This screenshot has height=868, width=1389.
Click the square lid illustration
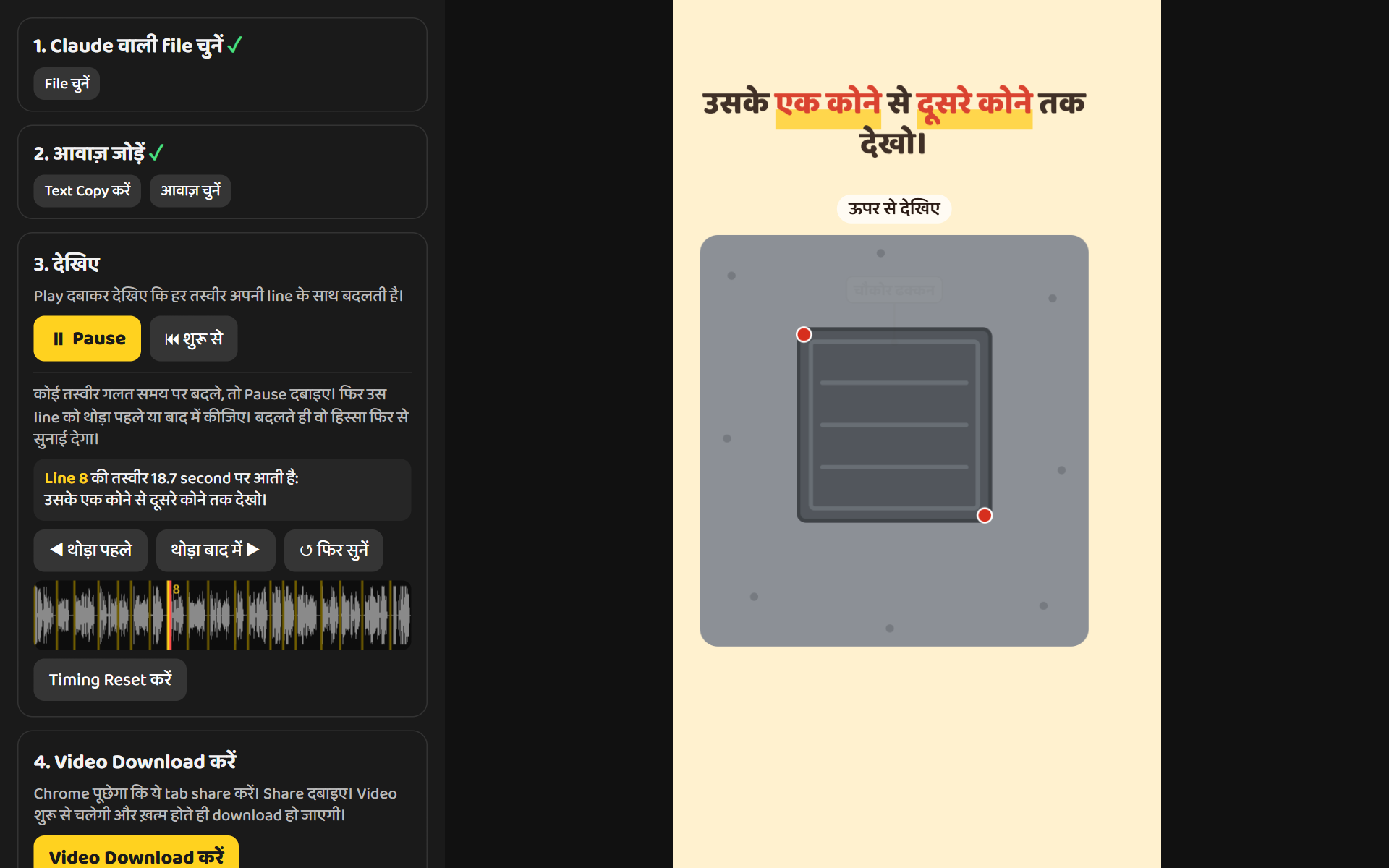pos(894,425)
